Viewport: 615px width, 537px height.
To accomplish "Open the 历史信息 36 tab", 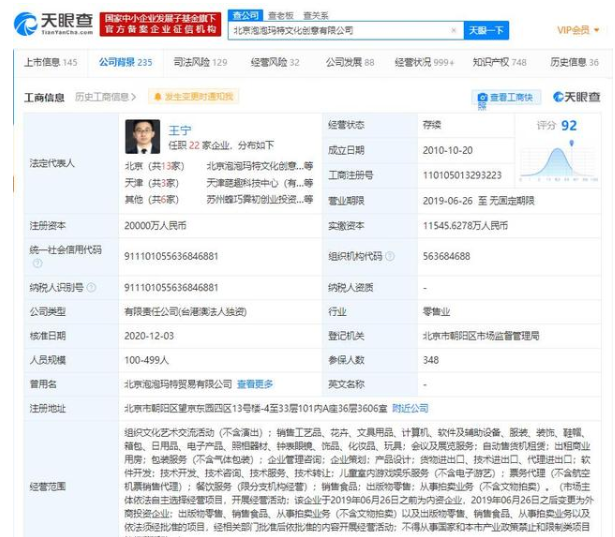I will [574, 62].
